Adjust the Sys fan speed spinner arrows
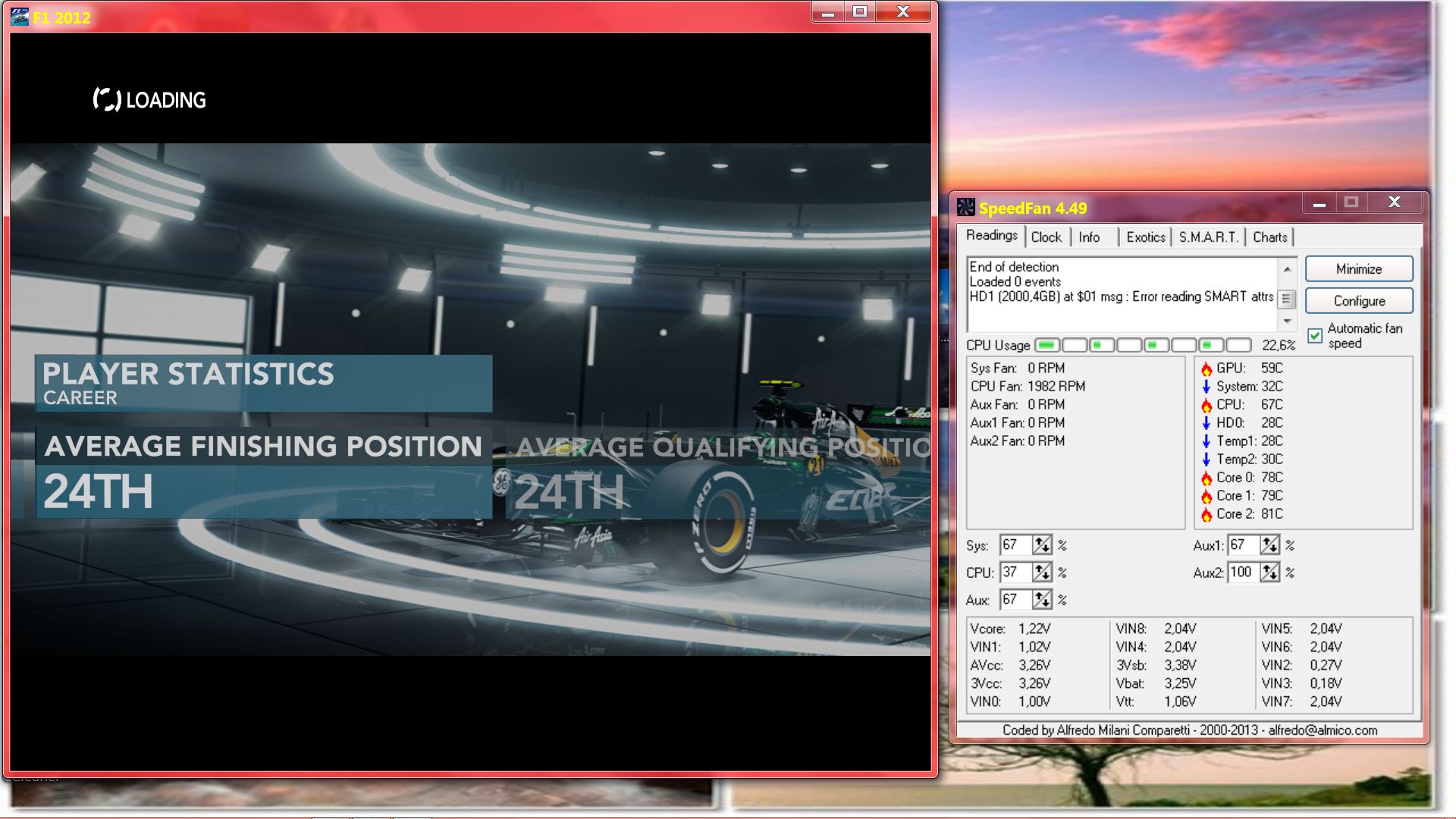This screenshot has height=819, width=1456. tap(1042, 545)
